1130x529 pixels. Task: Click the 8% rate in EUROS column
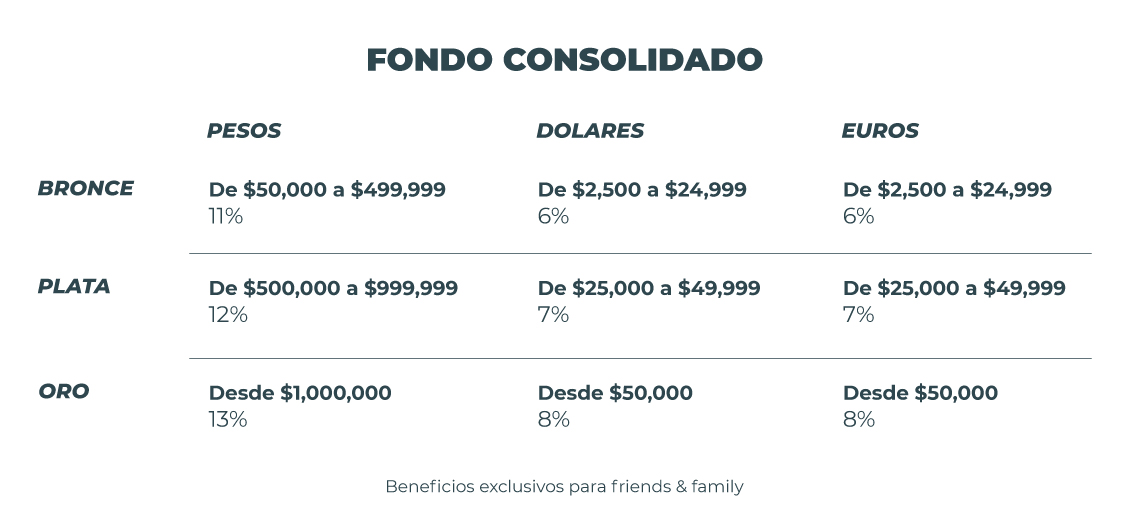858,419
